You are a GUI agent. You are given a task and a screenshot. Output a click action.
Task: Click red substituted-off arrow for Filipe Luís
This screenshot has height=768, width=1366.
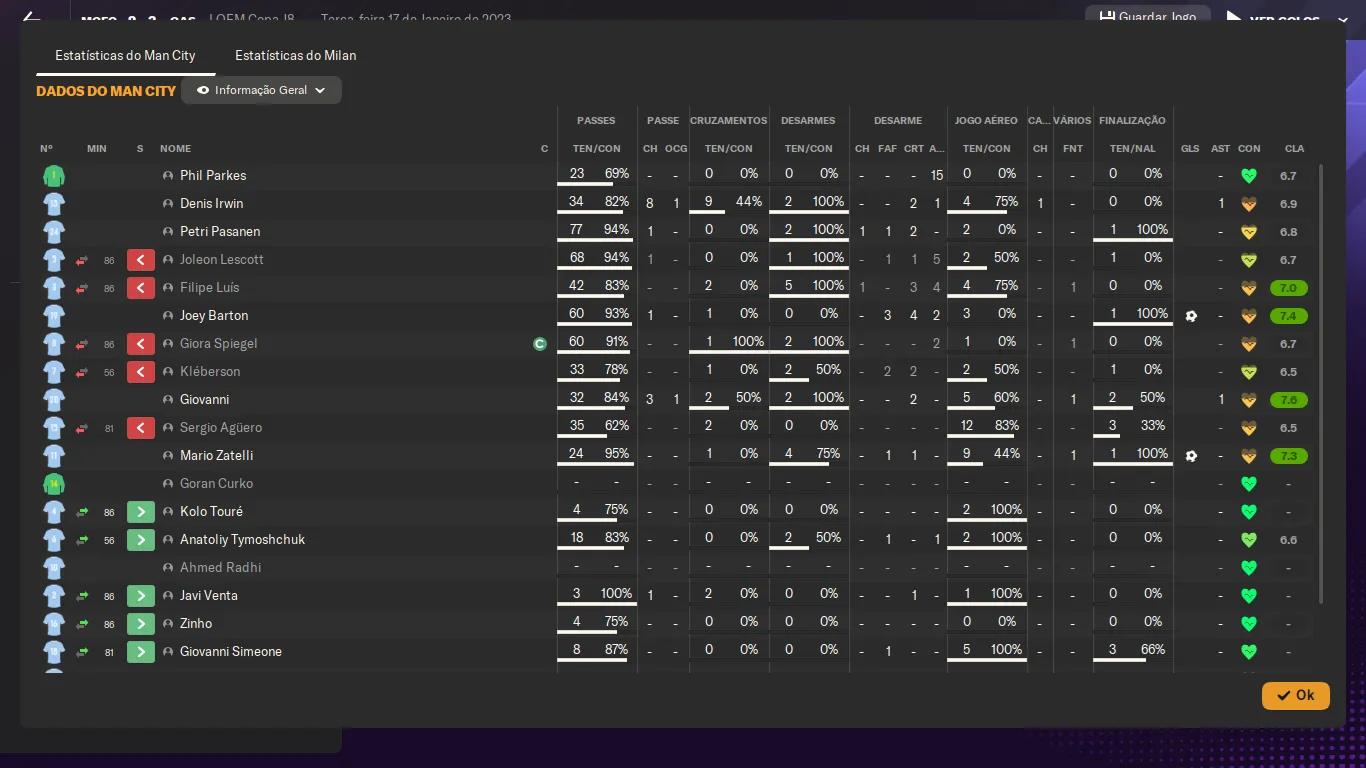point(141,288)
